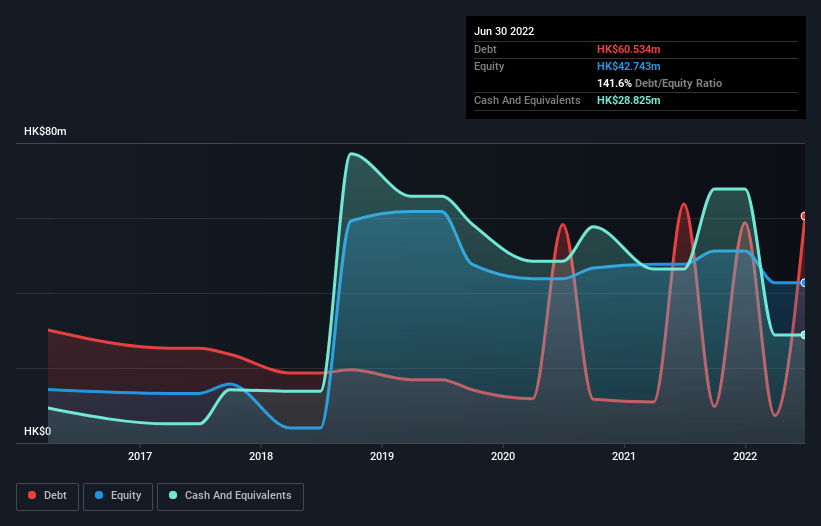Toggle the Cash And Equivalents legend button
Screen dimensions: 821x526
click(230, 496)
